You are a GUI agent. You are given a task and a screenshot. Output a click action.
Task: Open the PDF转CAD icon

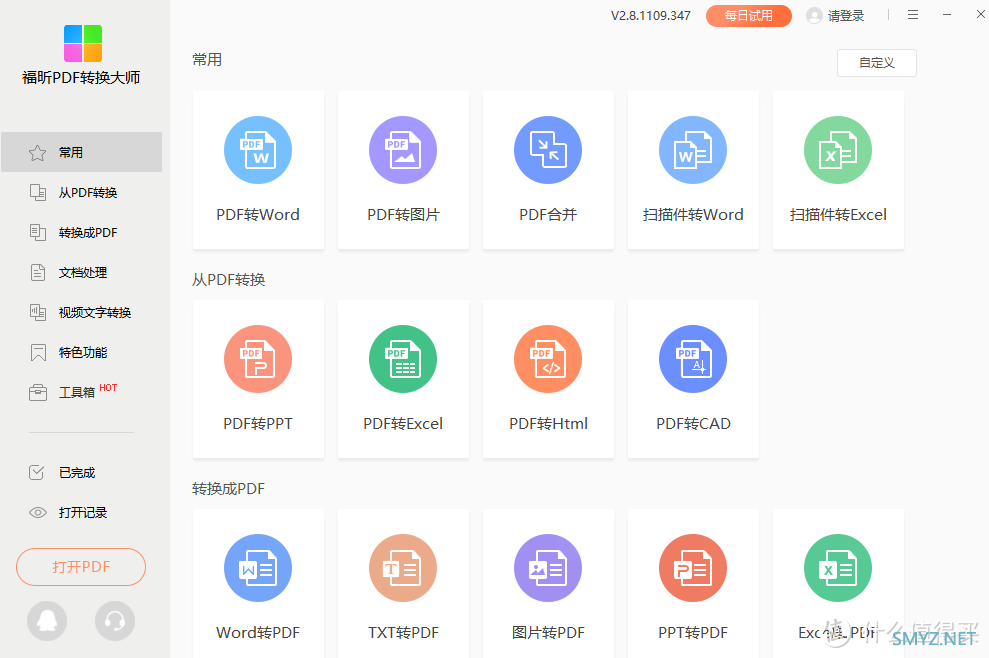[x=693, y=359]
